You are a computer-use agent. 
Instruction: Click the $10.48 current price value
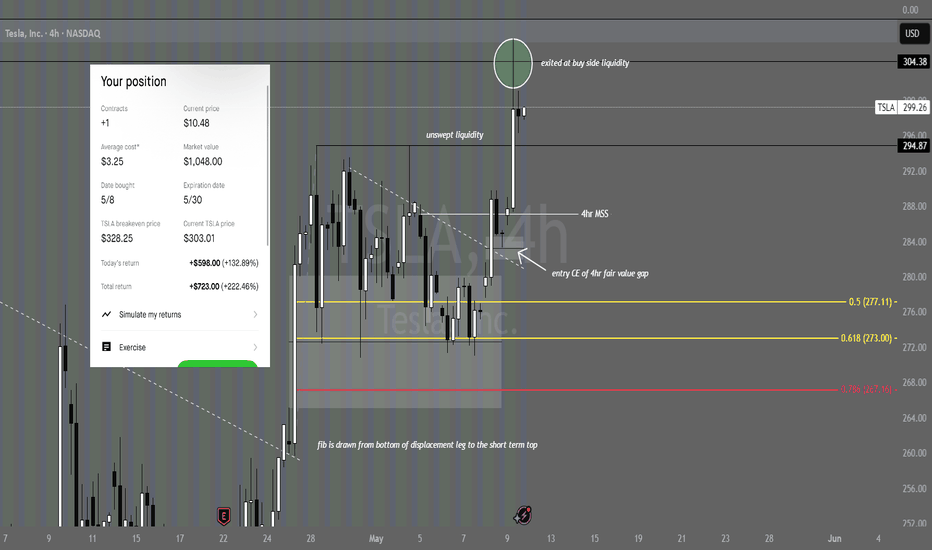click(196, 123)
